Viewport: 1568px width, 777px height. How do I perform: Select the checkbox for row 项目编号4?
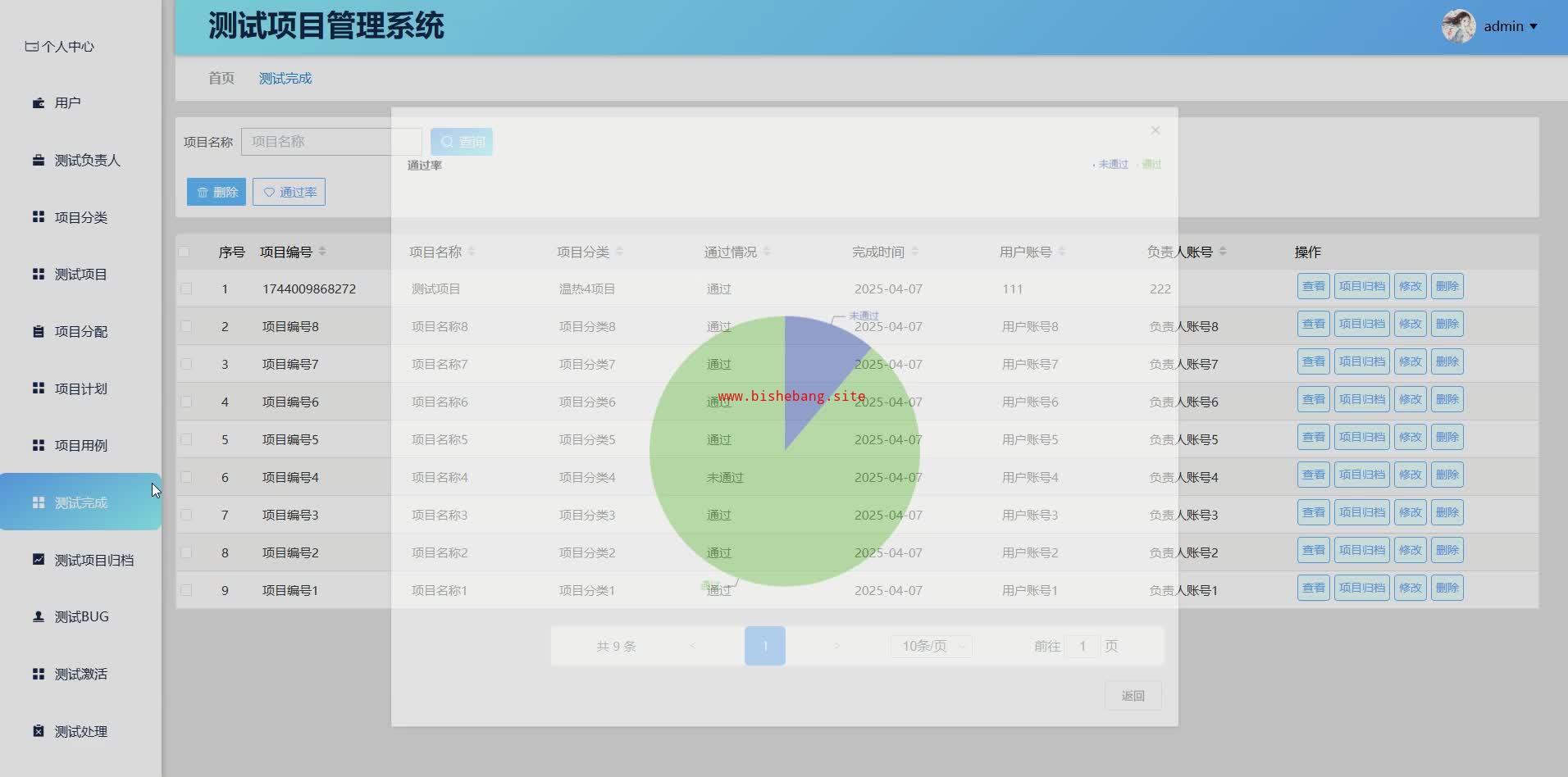(186, 477)
